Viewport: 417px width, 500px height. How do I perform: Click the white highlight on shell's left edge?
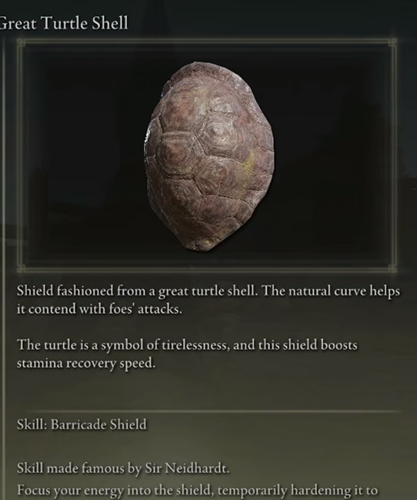pyautogui.click(x=147, y=140)
